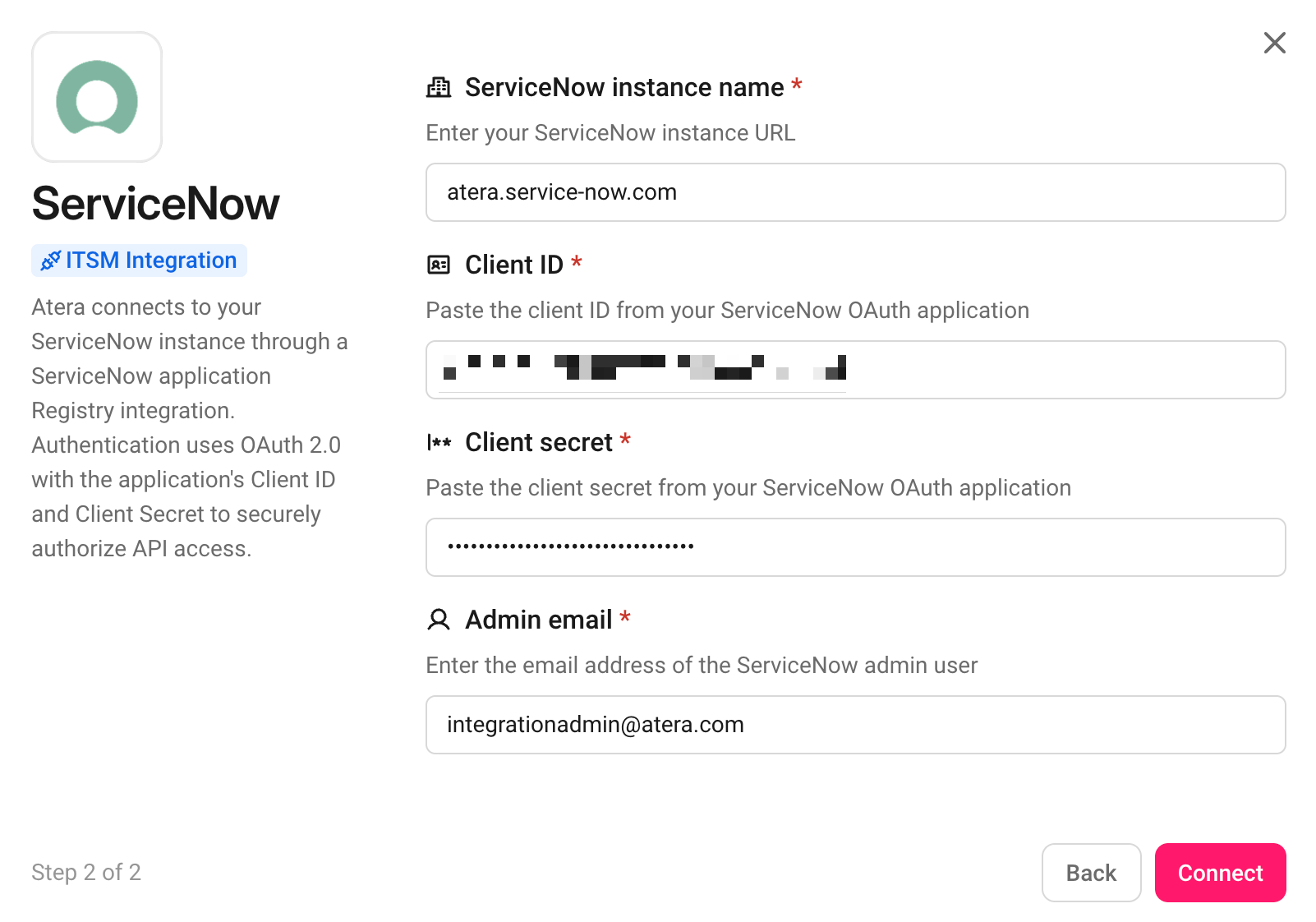Image resolution: width=1316 pixels, height=922 pixels.
Task: Click "Paste the client ID from your ServiceNow" hint
Action: [727, 311]
